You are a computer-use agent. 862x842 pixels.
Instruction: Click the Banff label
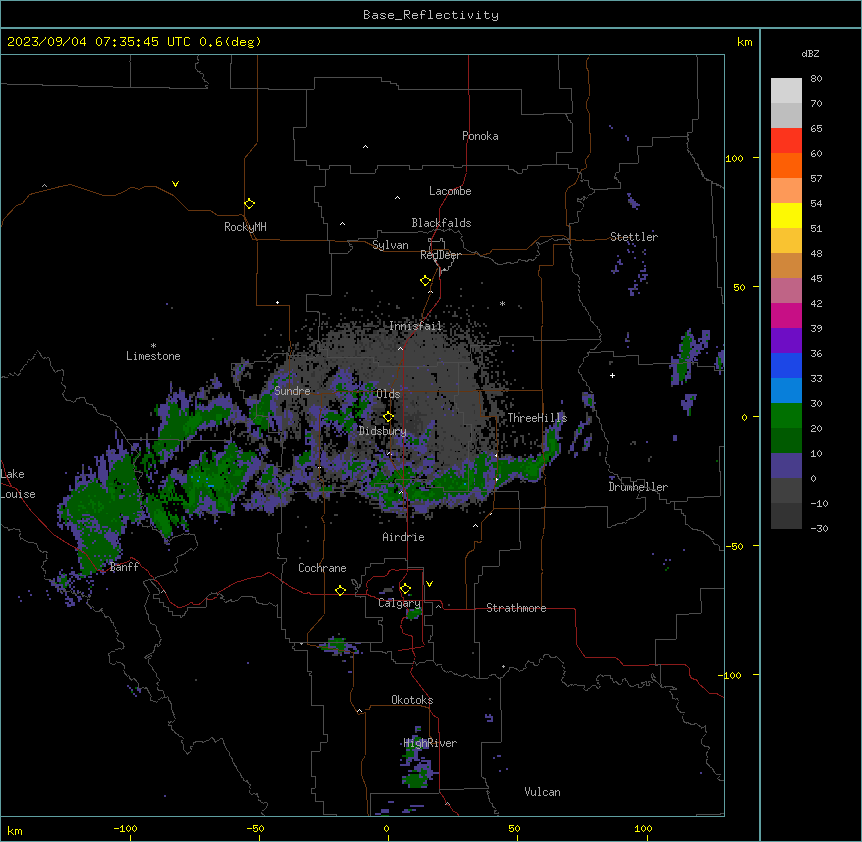coord(124,567)
